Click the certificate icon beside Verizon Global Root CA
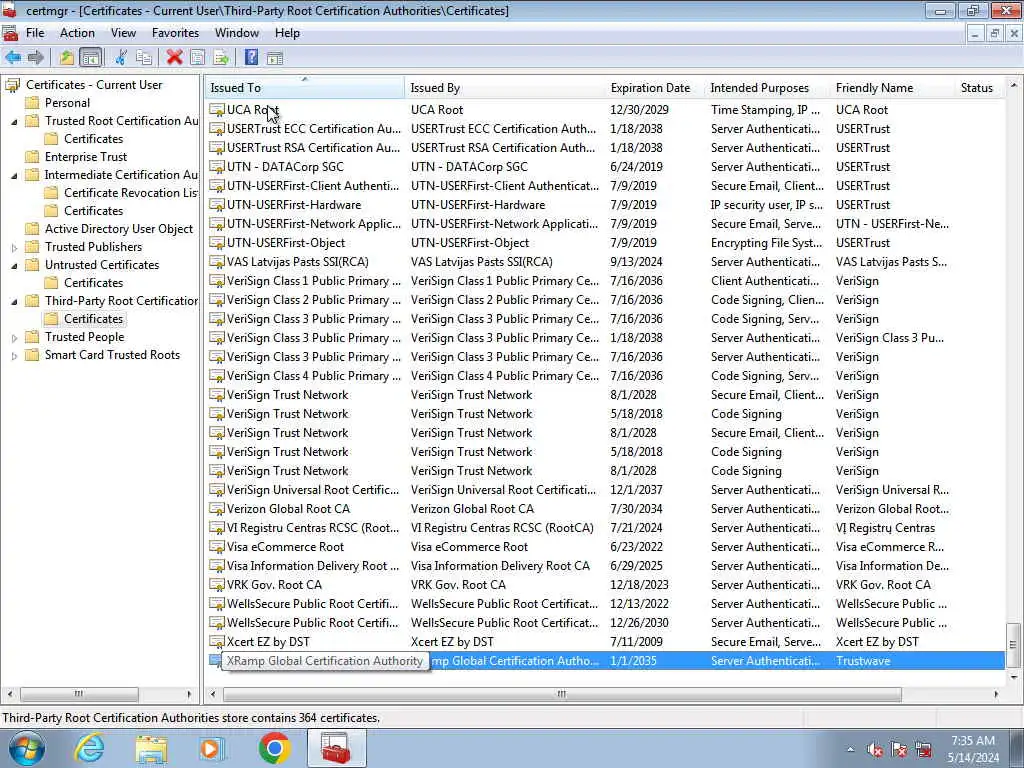The height and width of the screenshot is (768, 1024). 217,509
